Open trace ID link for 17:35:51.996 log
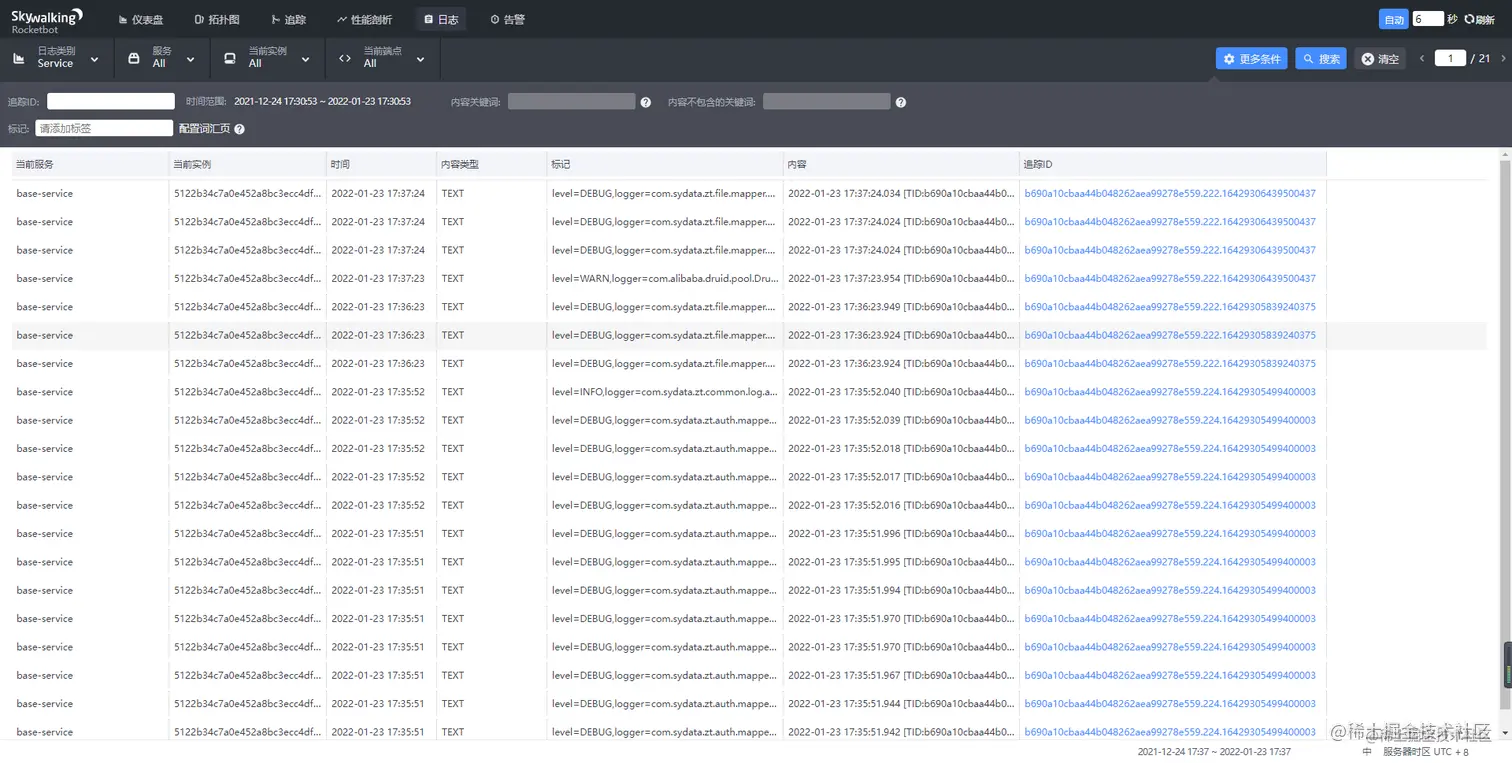The width and height of the screenshot is (1512, 763). tap(1170, 534)
